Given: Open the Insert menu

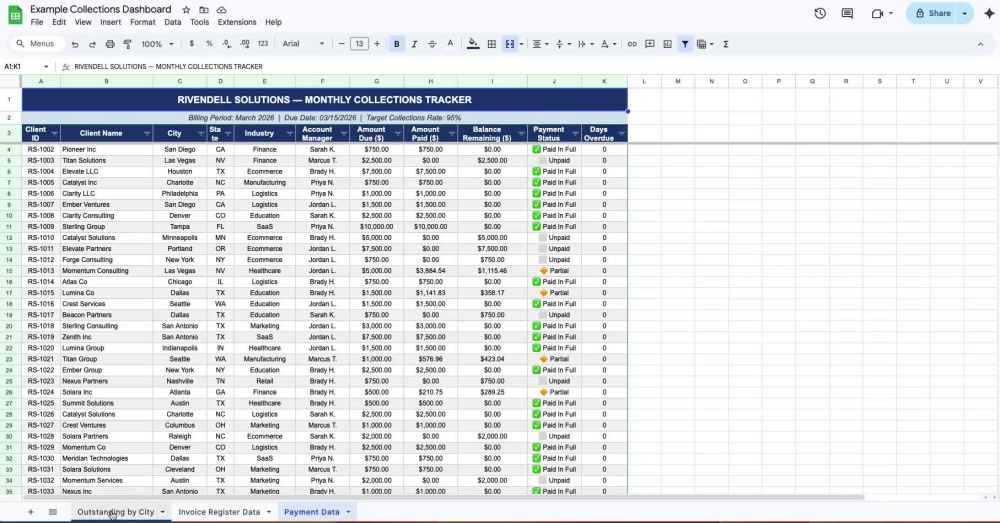Looking at the screenshot, I should 110,22.
